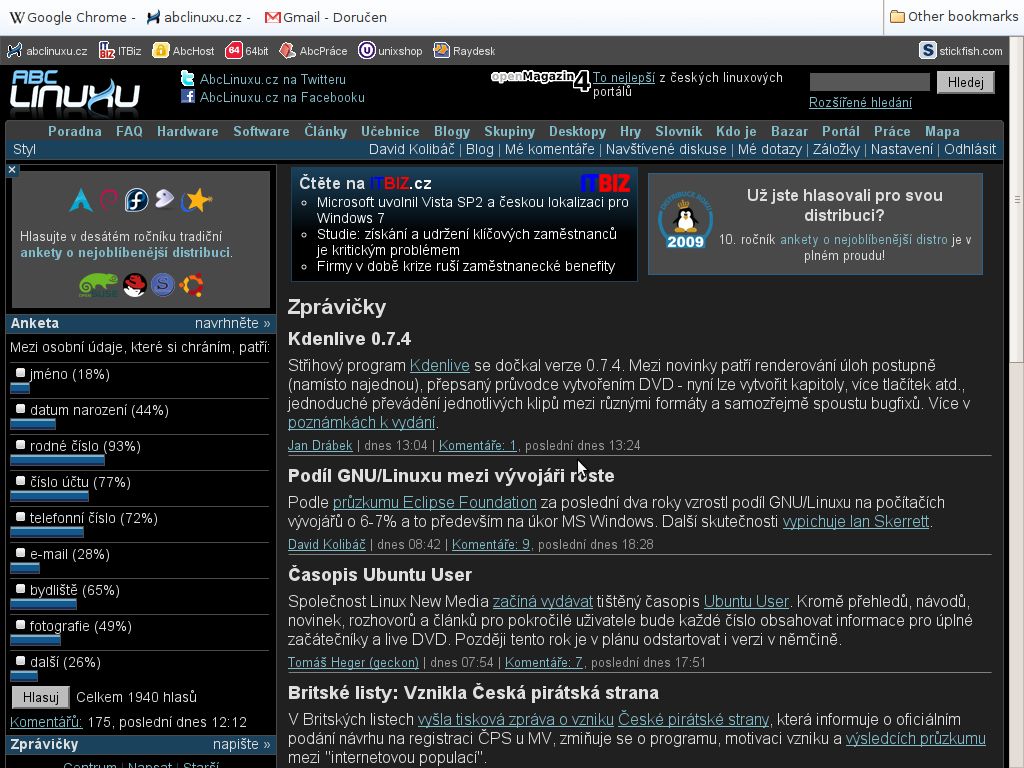
Task: Focus the site search text field
Action: [x=869, y=82]
